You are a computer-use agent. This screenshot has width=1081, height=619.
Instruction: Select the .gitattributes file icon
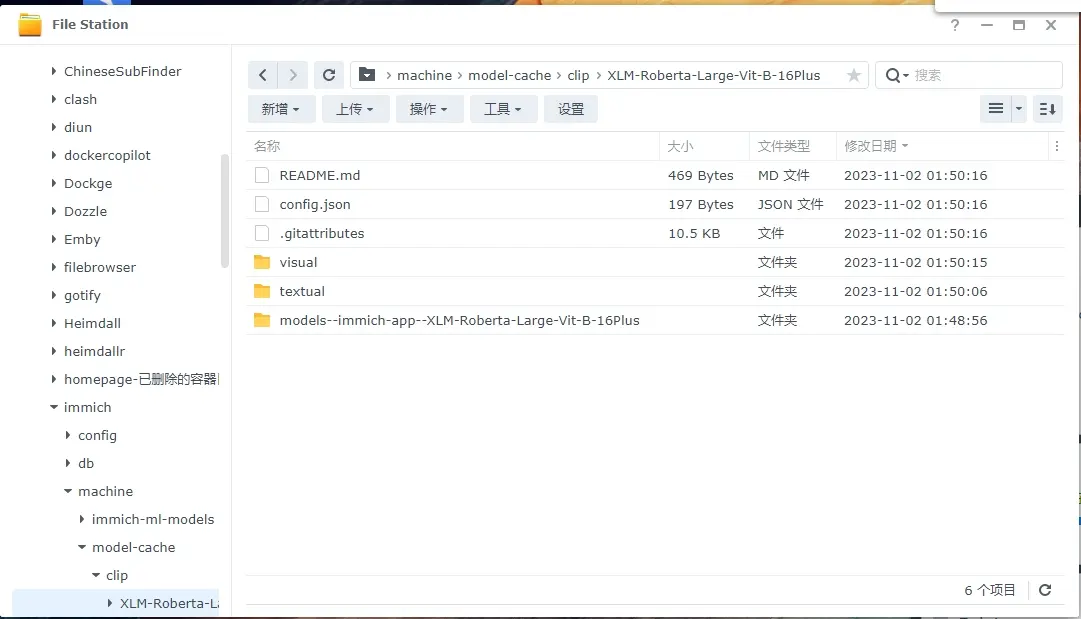pos(262,233)
